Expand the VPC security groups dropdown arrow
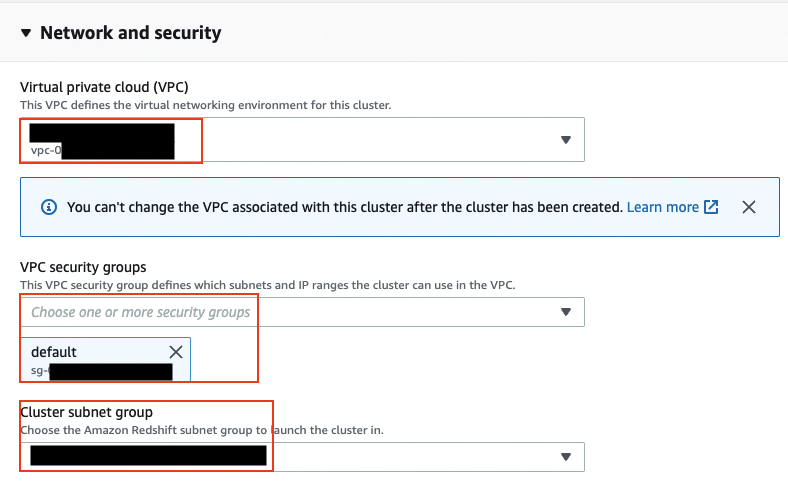Image resolution: width=788 pixels, height=496 pixels. [565, 312]
